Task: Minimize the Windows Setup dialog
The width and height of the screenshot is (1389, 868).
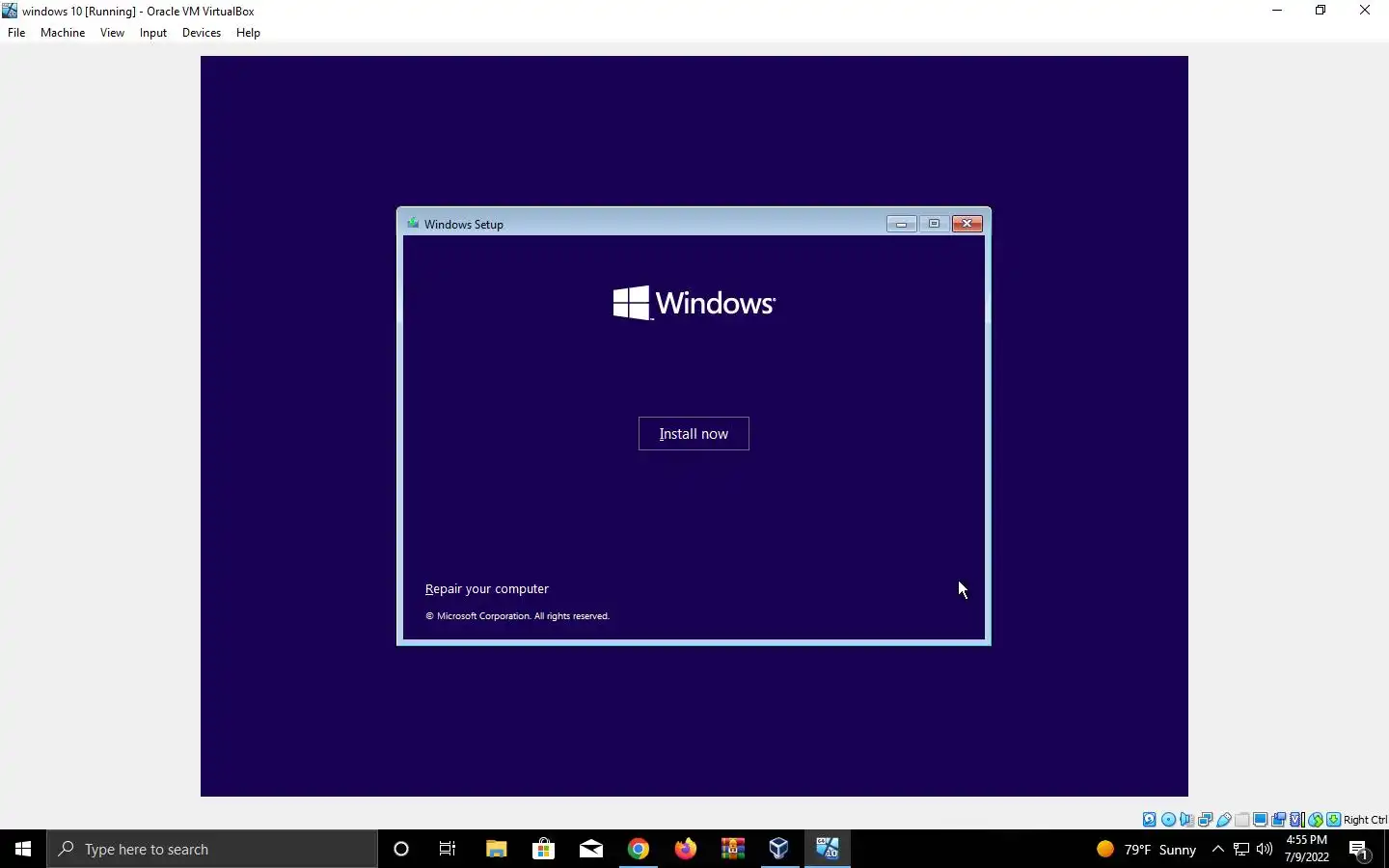Action: [901, 224]
